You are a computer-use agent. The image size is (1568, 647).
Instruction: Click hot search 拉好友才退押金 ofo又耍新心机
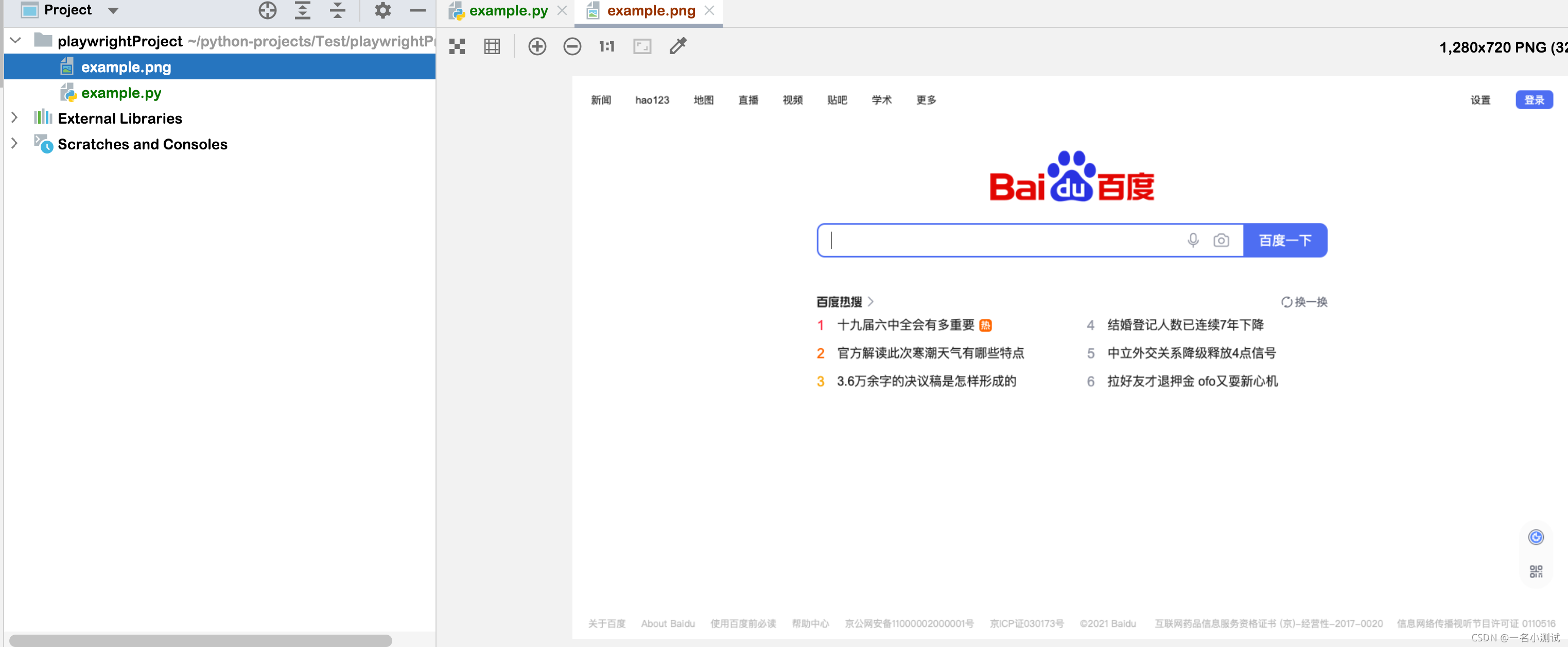[x=1192, y=381]
